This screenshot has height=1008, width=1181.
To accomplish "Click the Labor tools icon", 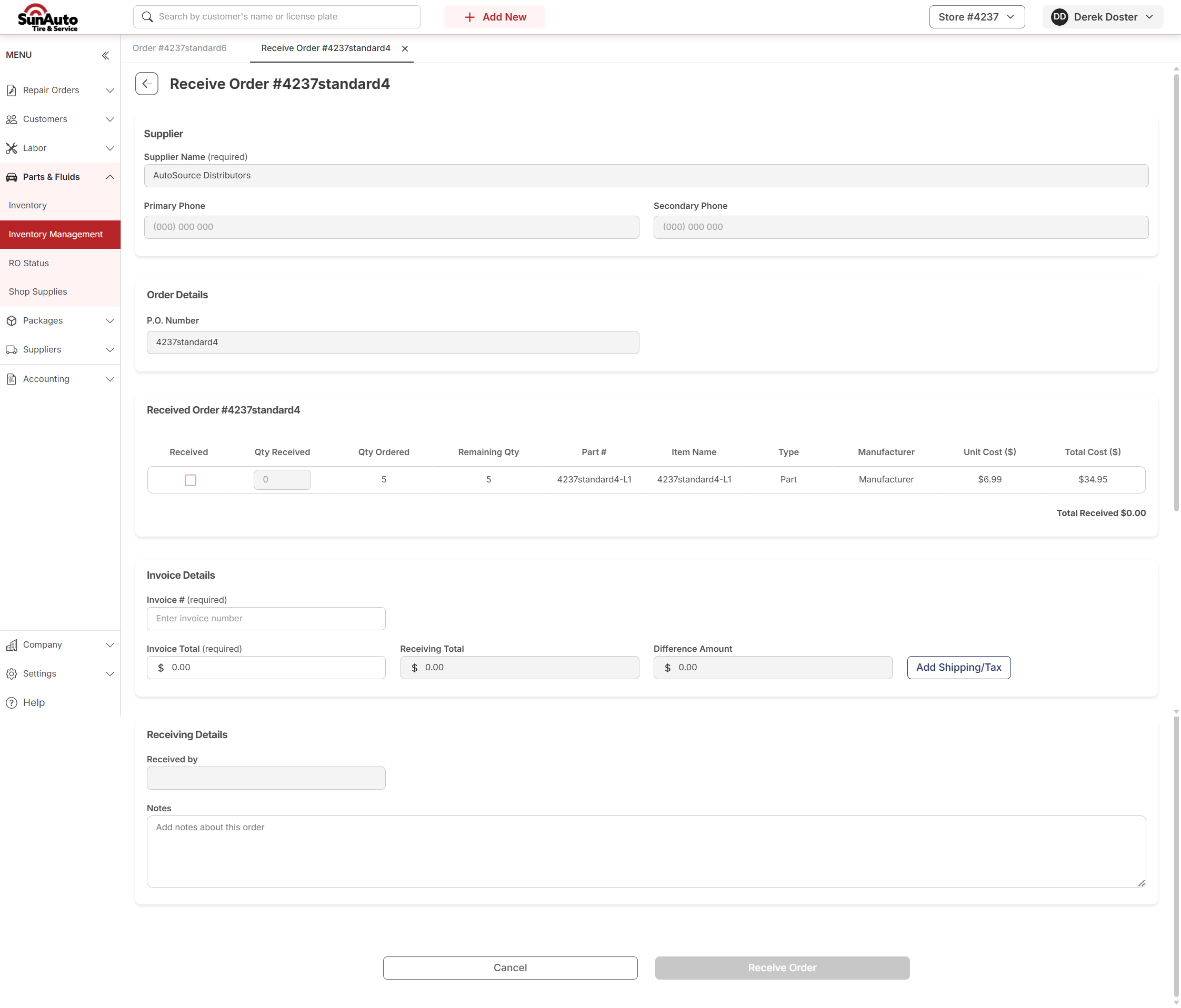I will [x=12, y=148].
